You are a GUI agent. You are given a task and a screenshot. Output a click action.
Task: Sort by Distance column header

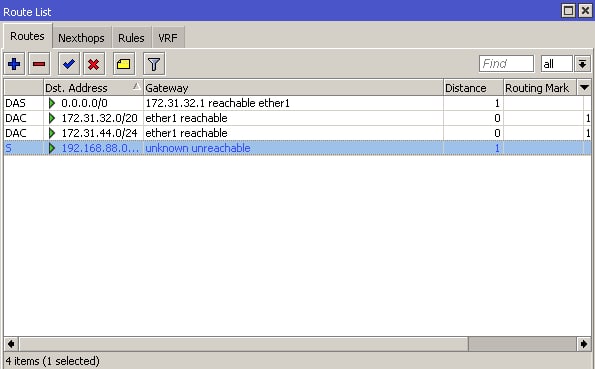(473, 88)
